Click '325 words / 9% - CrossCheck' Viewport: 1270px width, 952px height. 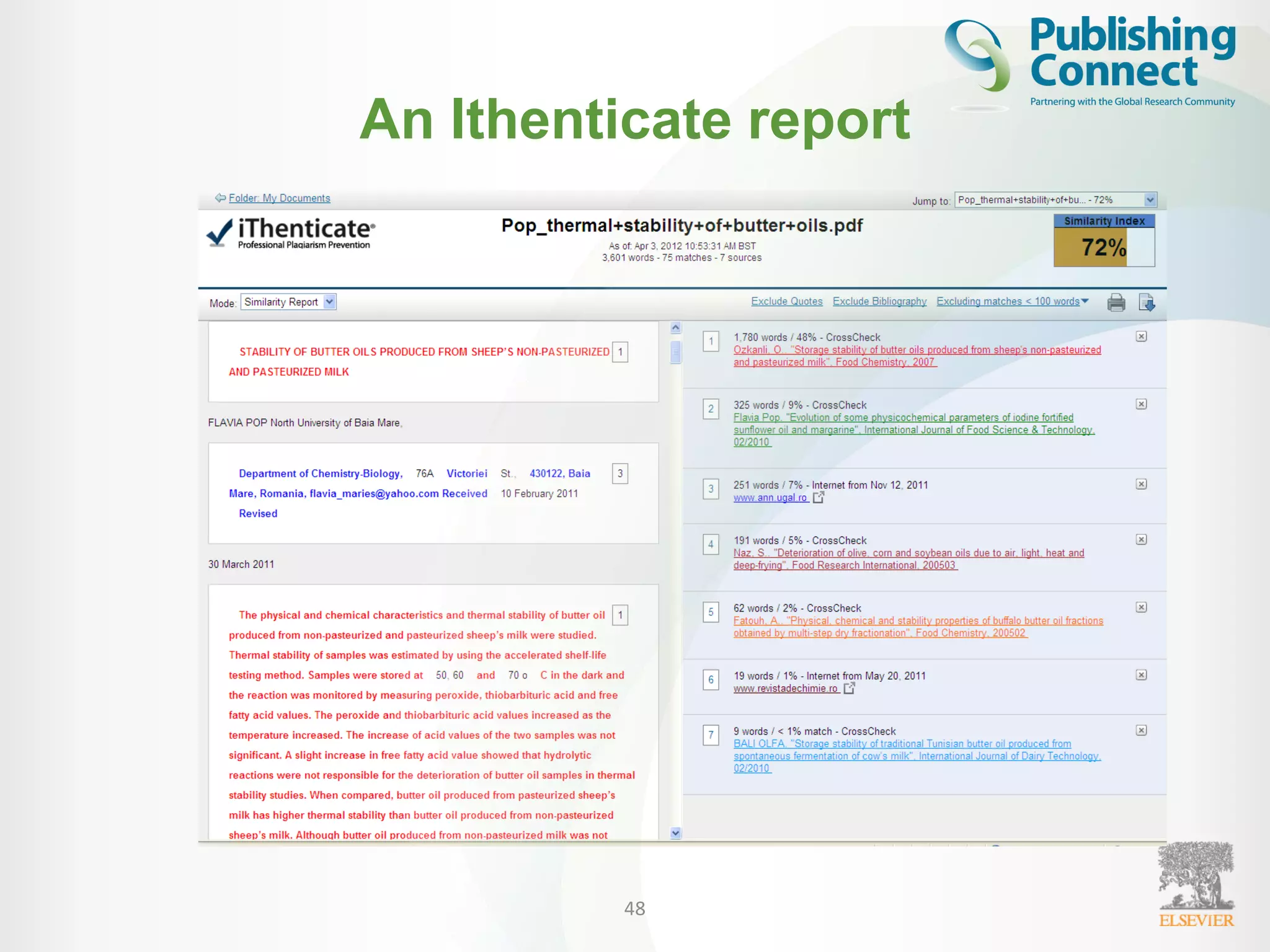pyautogui.click(x=800, y=405)
